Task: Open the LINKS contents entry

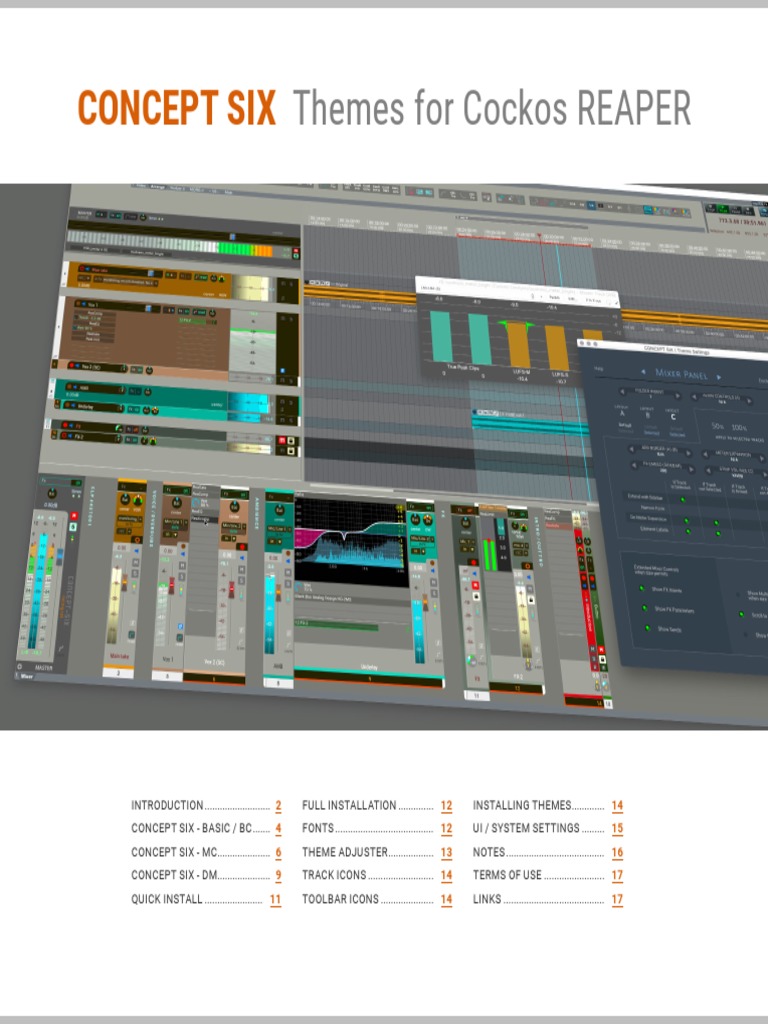Action: coord(548,899)
